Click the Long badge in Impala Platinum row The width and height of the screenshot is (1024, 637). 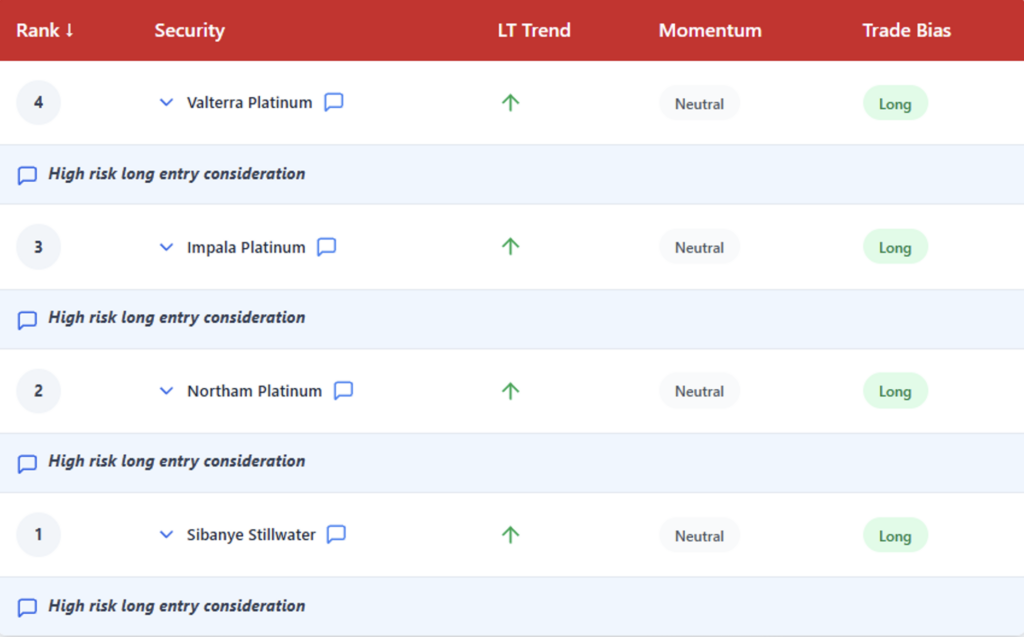click(895, 248)
